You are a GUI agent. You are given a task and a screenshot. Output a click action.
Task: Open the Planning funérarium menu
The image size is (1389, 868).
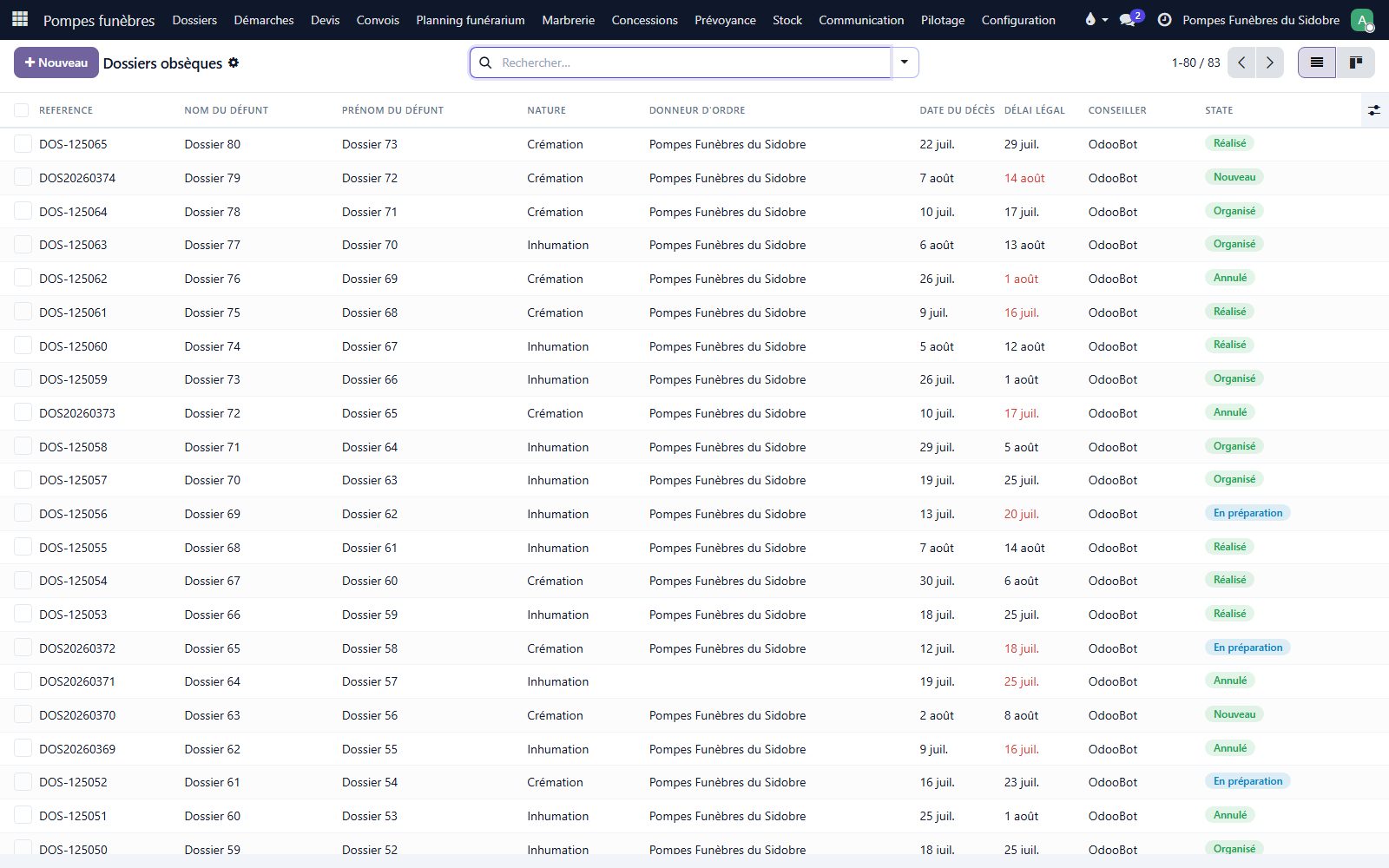pyautogui.click(x=471, y=20)
